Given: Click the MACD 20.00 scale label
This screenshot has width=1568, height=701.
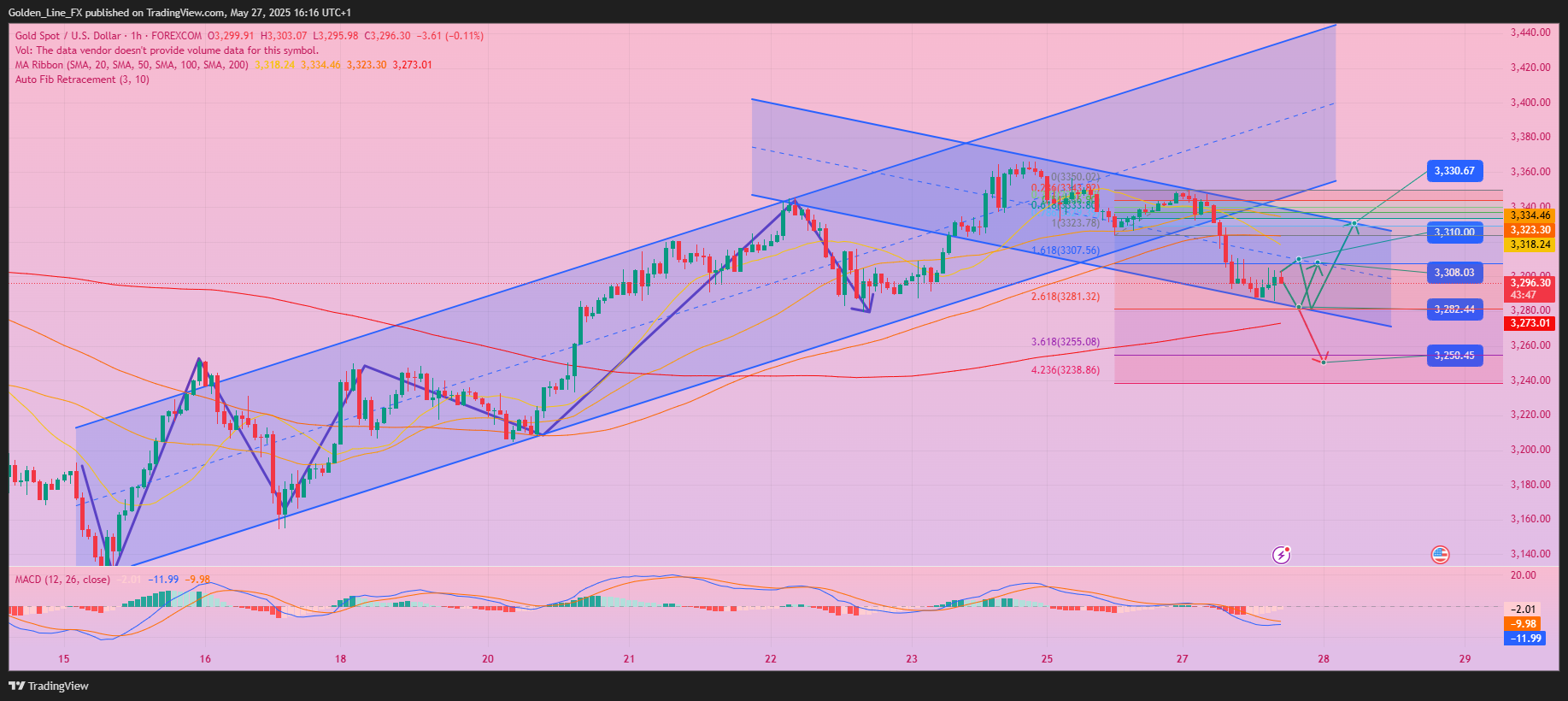Looking at the screenshot, I should point(1524,575).
